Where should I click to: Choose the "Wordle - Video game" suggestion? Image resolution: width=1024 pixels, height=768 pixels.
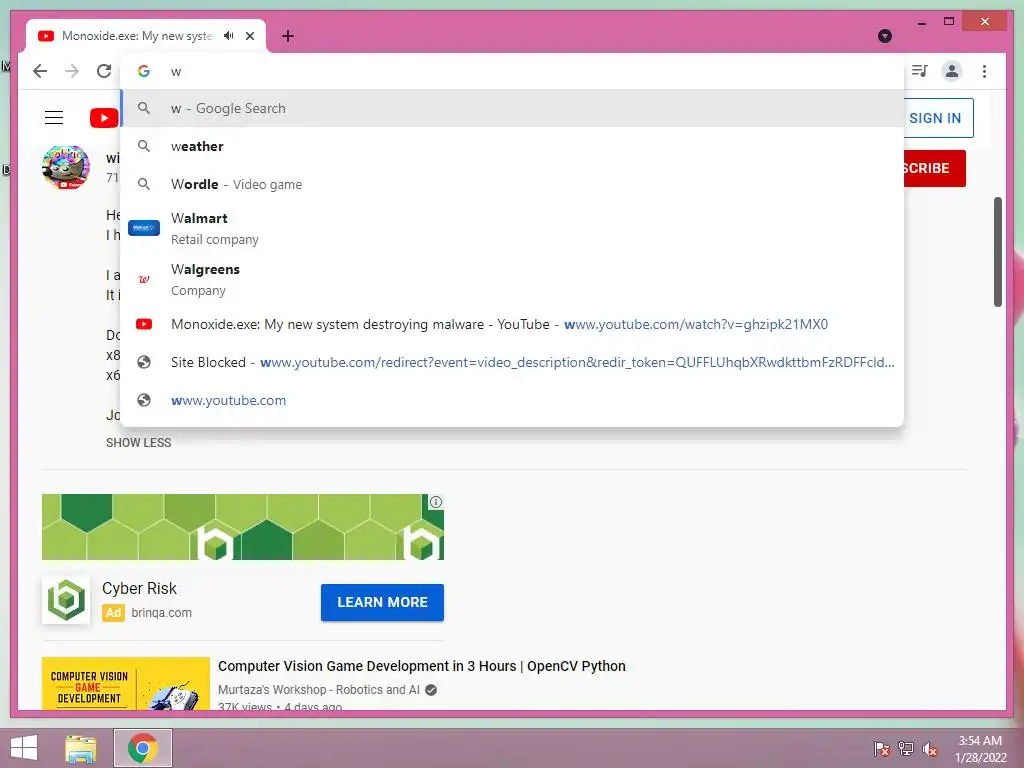point(513,184)
